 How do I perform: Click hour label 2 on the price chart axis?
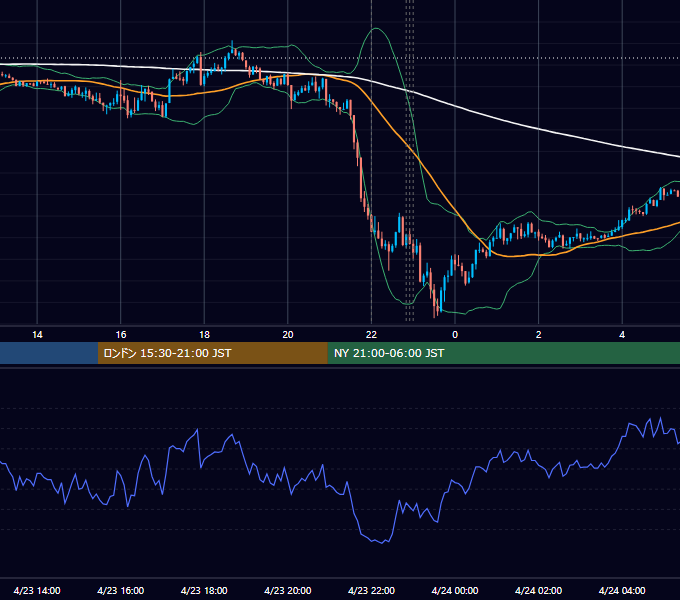(539, 335)
